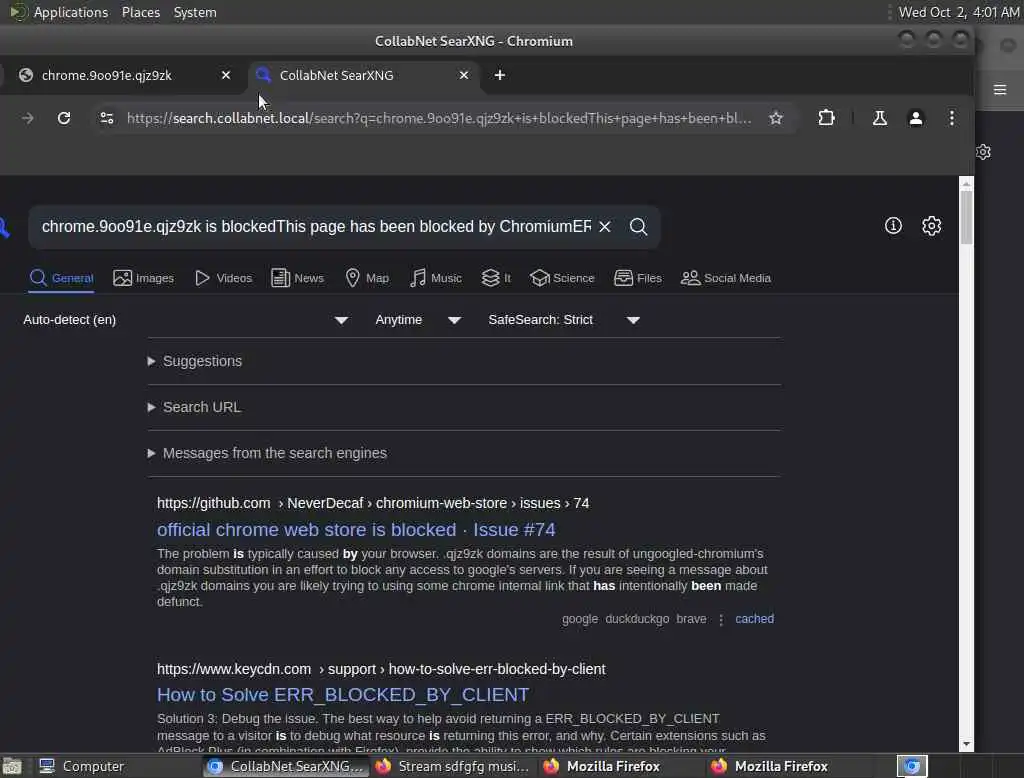Viewport: 1024px width, 778px height.
Task: Close the CollabNet SearXNG tab
Action: point(464,75)
